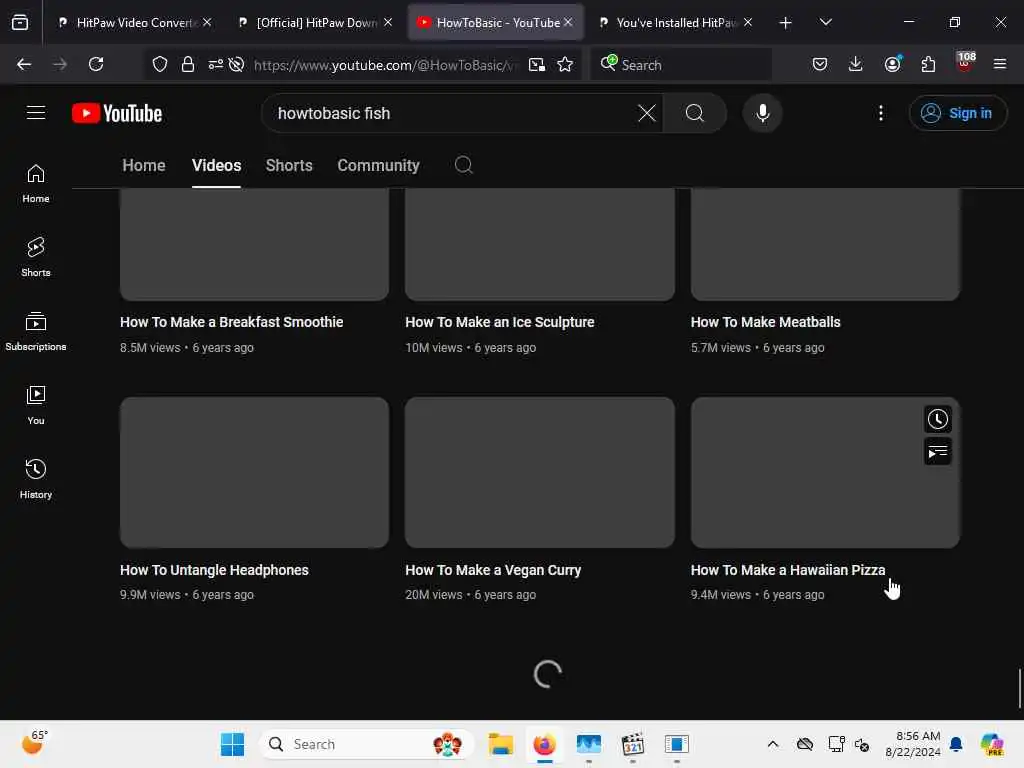Viewport: 1024px width, 768px height.
Task: Open the Windows Start menu
Action: coord(232,744)
